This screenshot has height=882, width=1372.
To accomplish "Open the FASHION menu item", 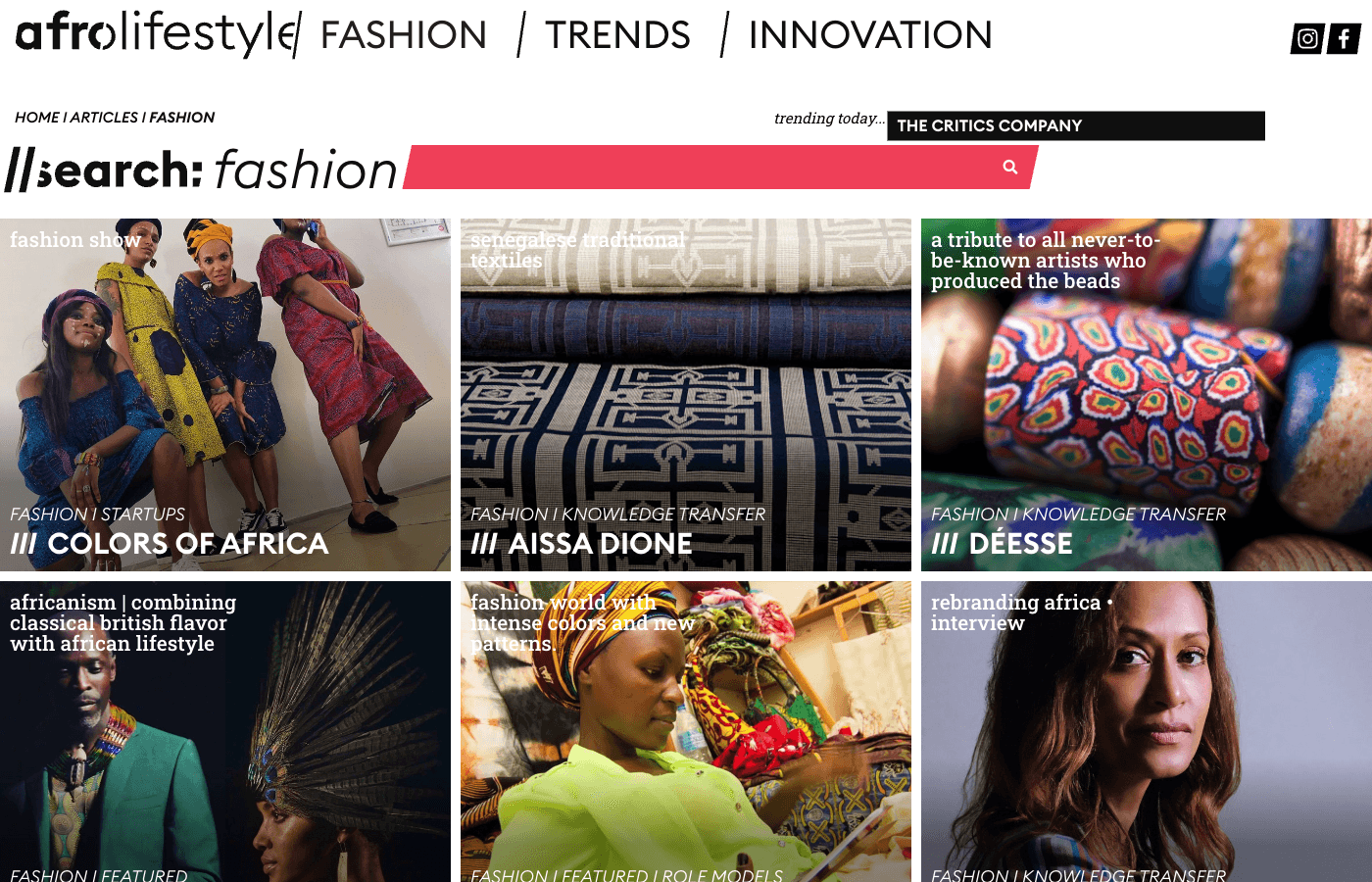I will coord(404,35).
